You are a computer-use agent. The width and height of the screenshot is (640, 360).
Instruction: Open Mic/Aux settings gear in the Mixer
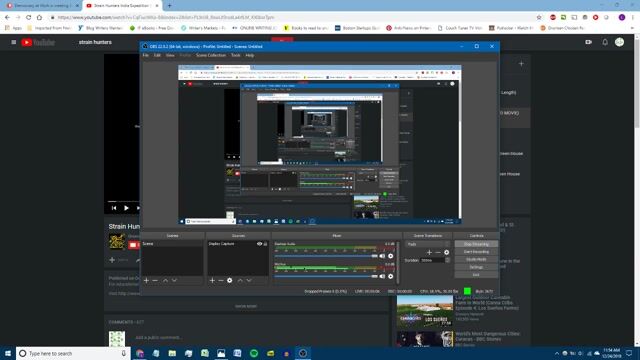pos(391,276)
